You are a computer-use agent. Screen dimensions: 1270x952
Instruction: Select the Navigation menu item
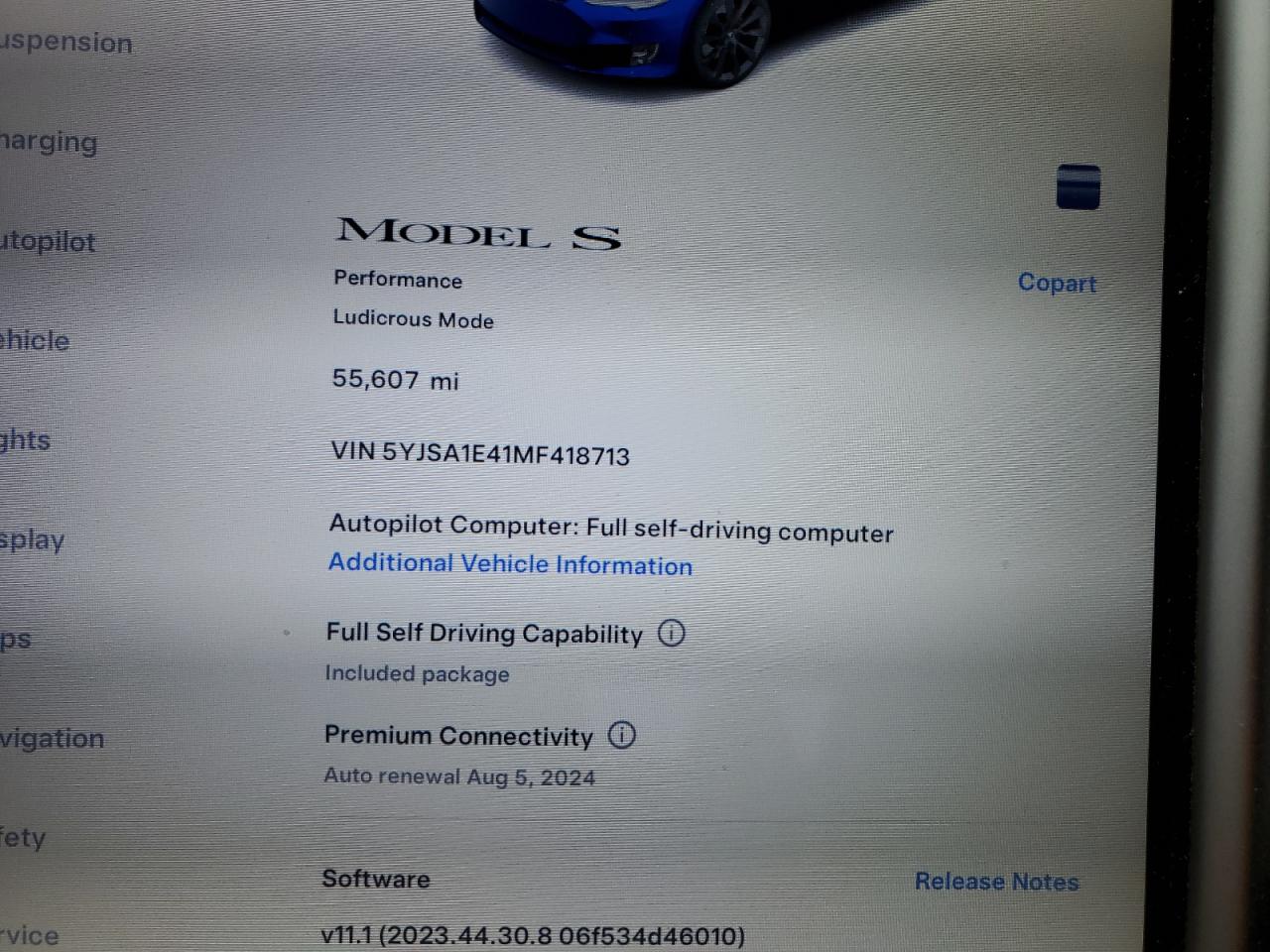point(52,738)
